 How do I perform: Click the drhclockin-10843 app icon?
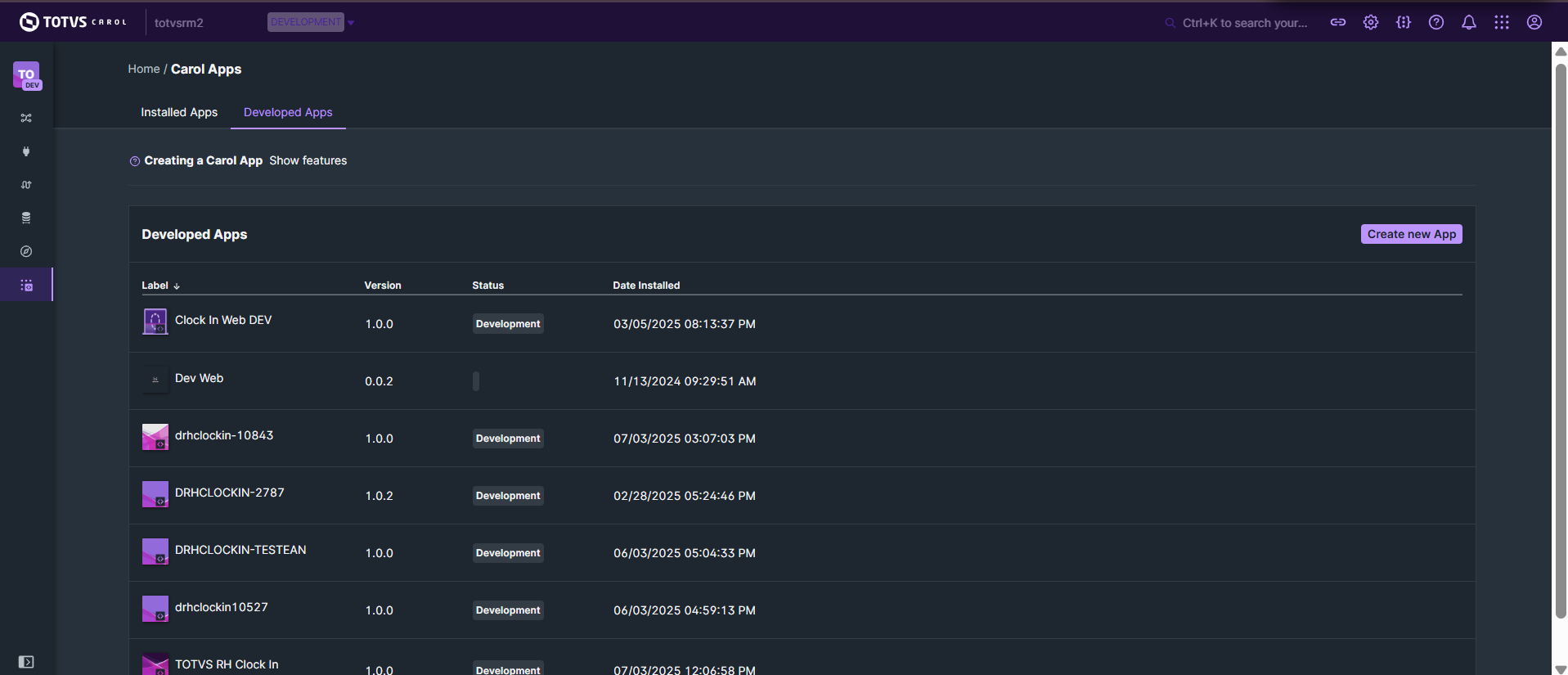(155, 437)
